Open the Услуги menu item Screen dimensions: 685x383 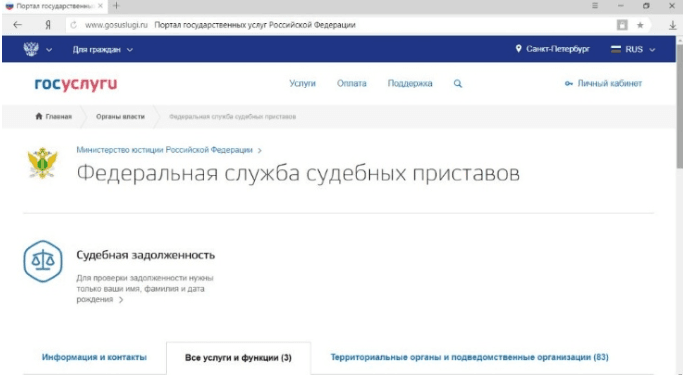(302, 83)
